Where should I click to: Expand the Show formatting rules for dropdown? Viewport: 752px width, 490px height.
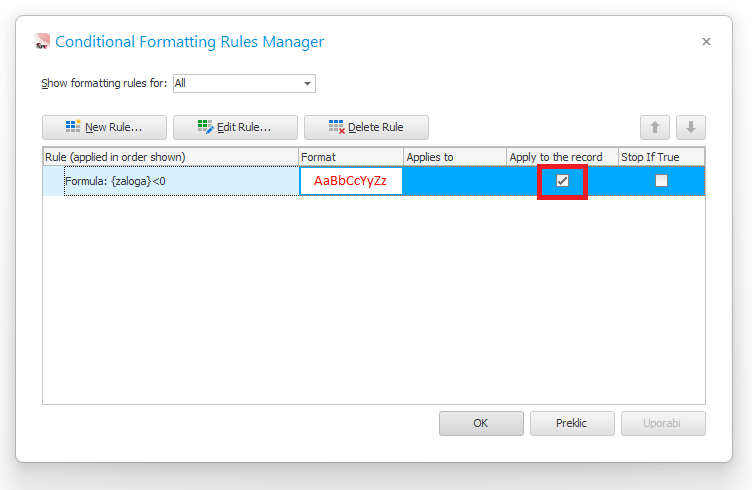(307, 84)
